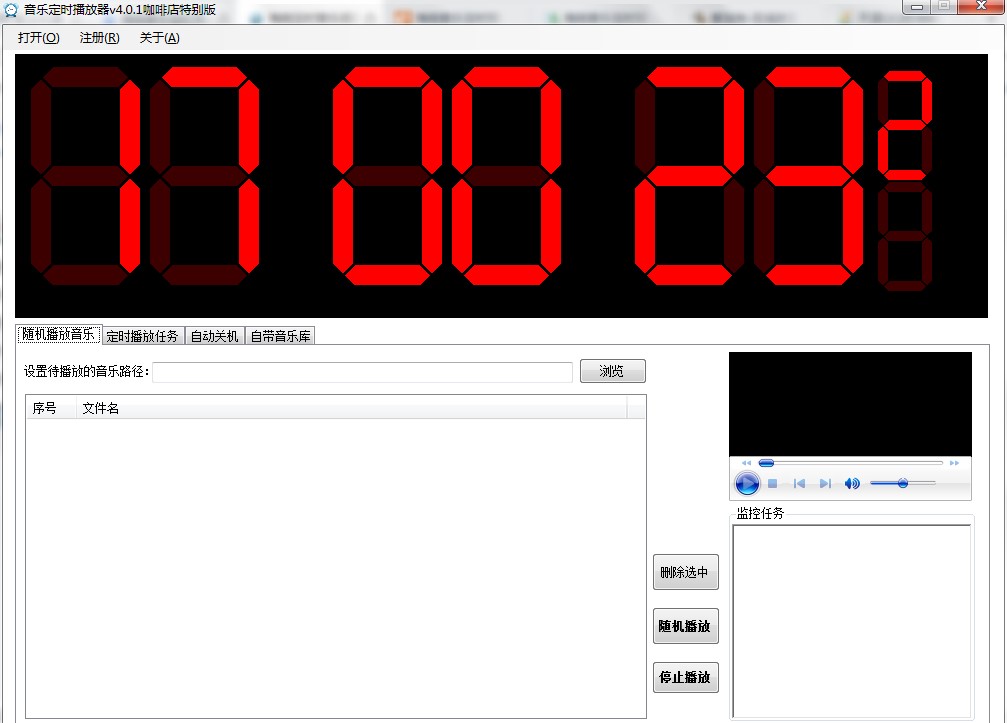Image resolution: width=1007 pixels, height=723 pixels.
Task: Select the 随机播放音乐 tab
Action: [x=58, y=335]
